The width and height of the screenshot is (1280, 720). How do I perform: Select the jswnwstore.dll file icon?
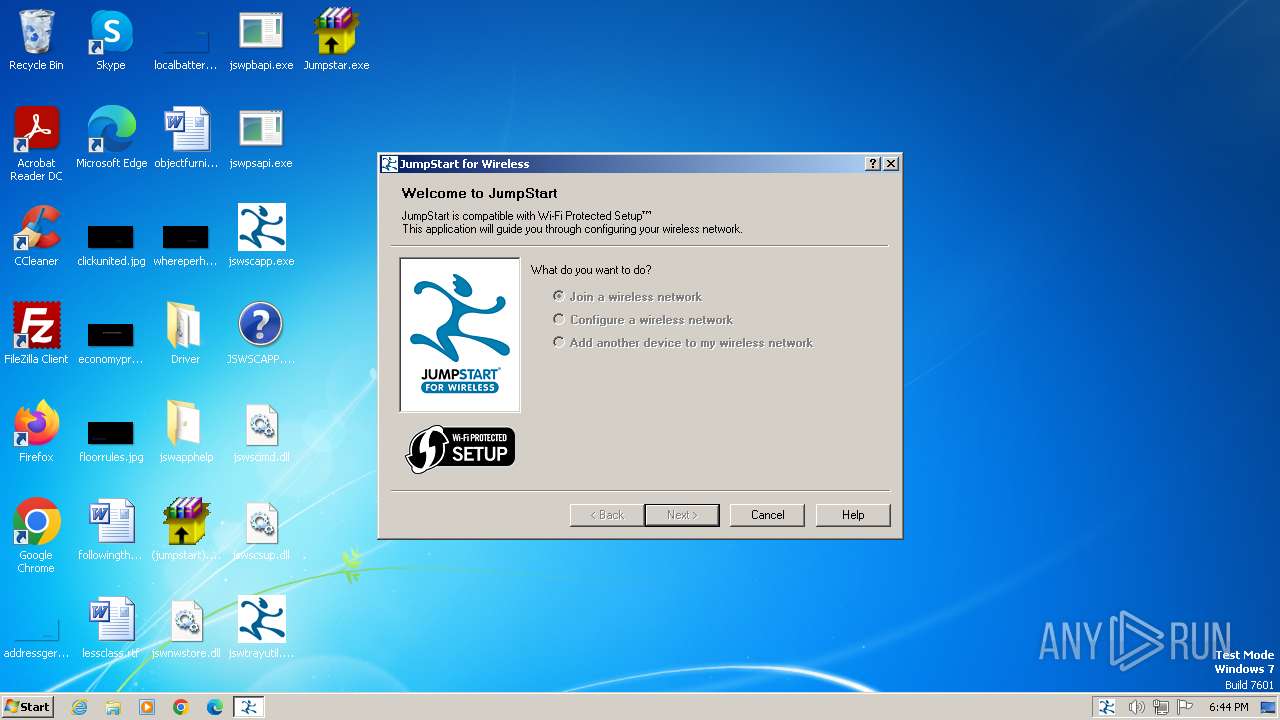click(x=186, y=628)
